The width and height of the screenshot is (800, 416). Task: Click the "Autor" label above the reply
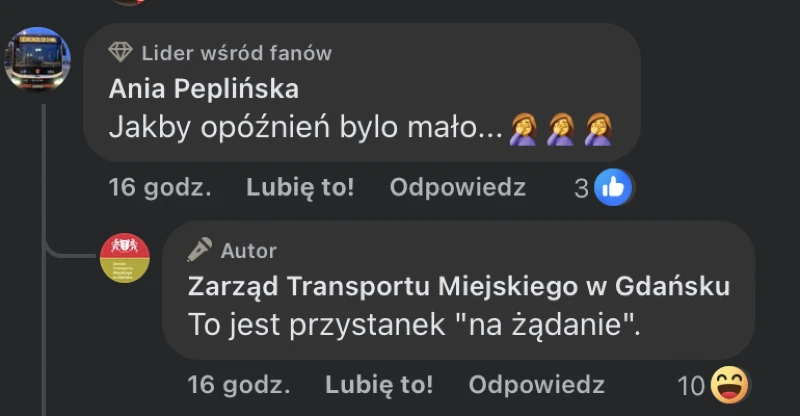[x=249, y=250]
